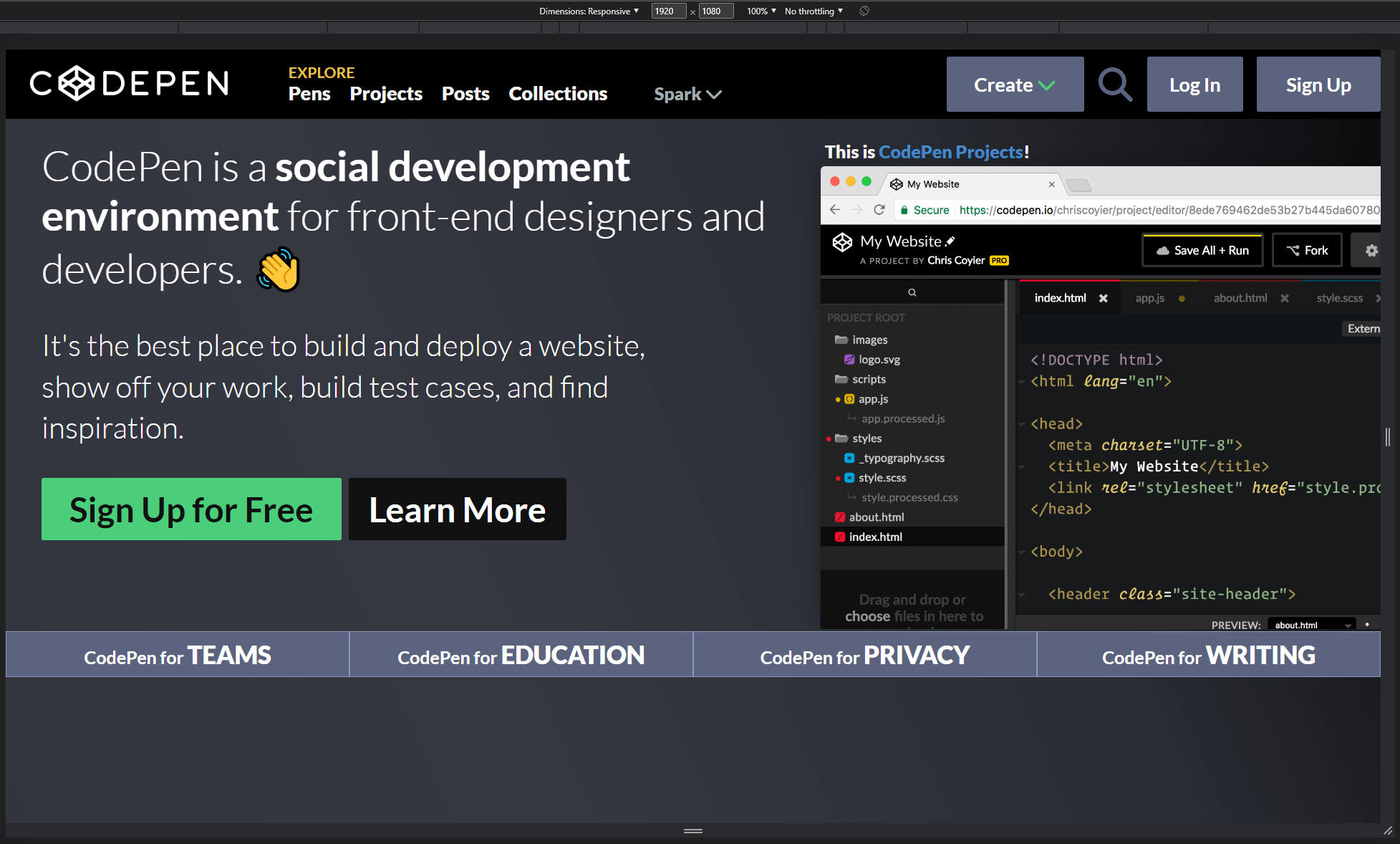The height and width of the screenshot is (844, 1400).
Task: Open the CodePen Projects link
Action: [951, 152]
